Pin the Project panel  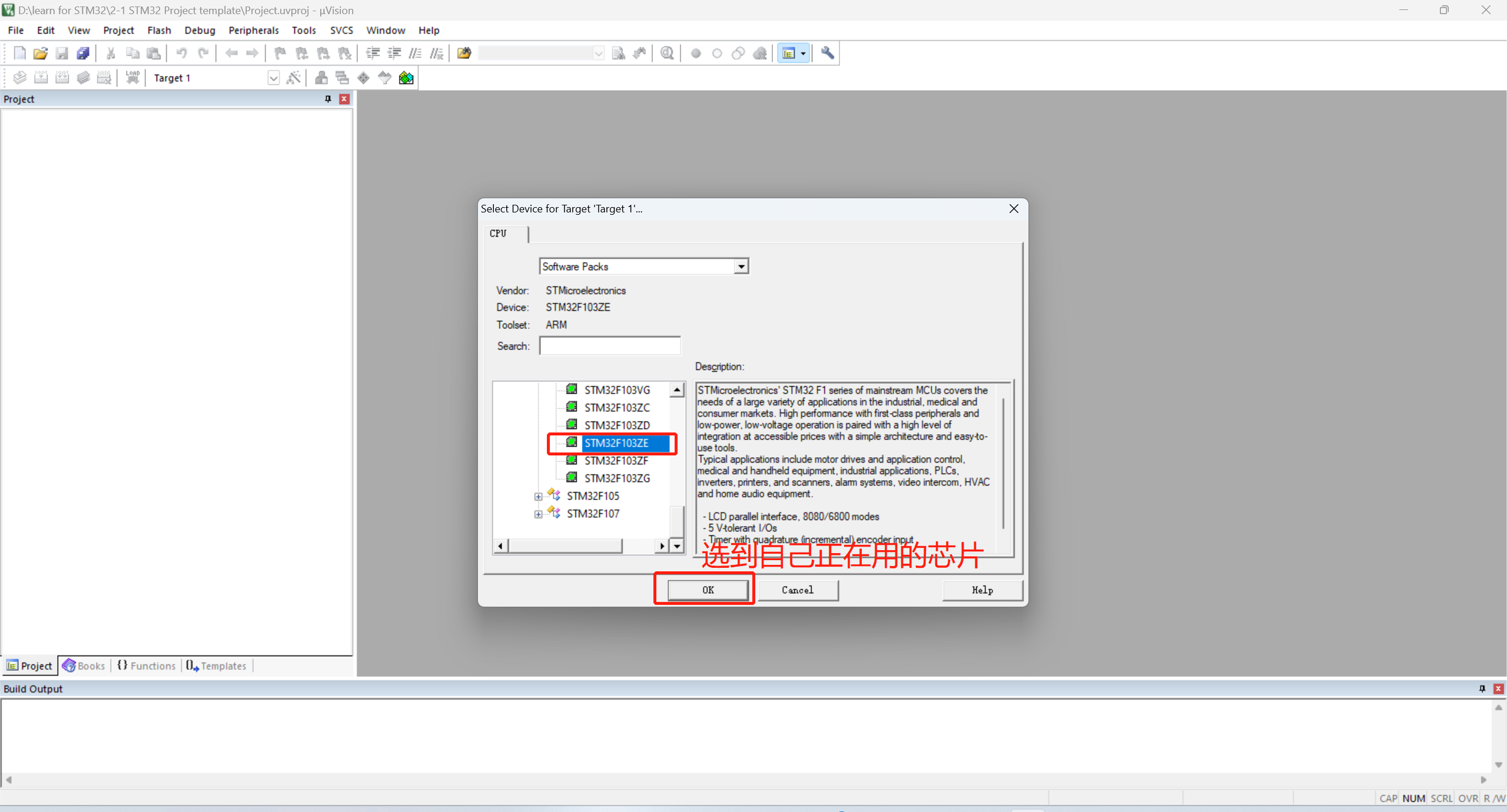pos(328,99)
